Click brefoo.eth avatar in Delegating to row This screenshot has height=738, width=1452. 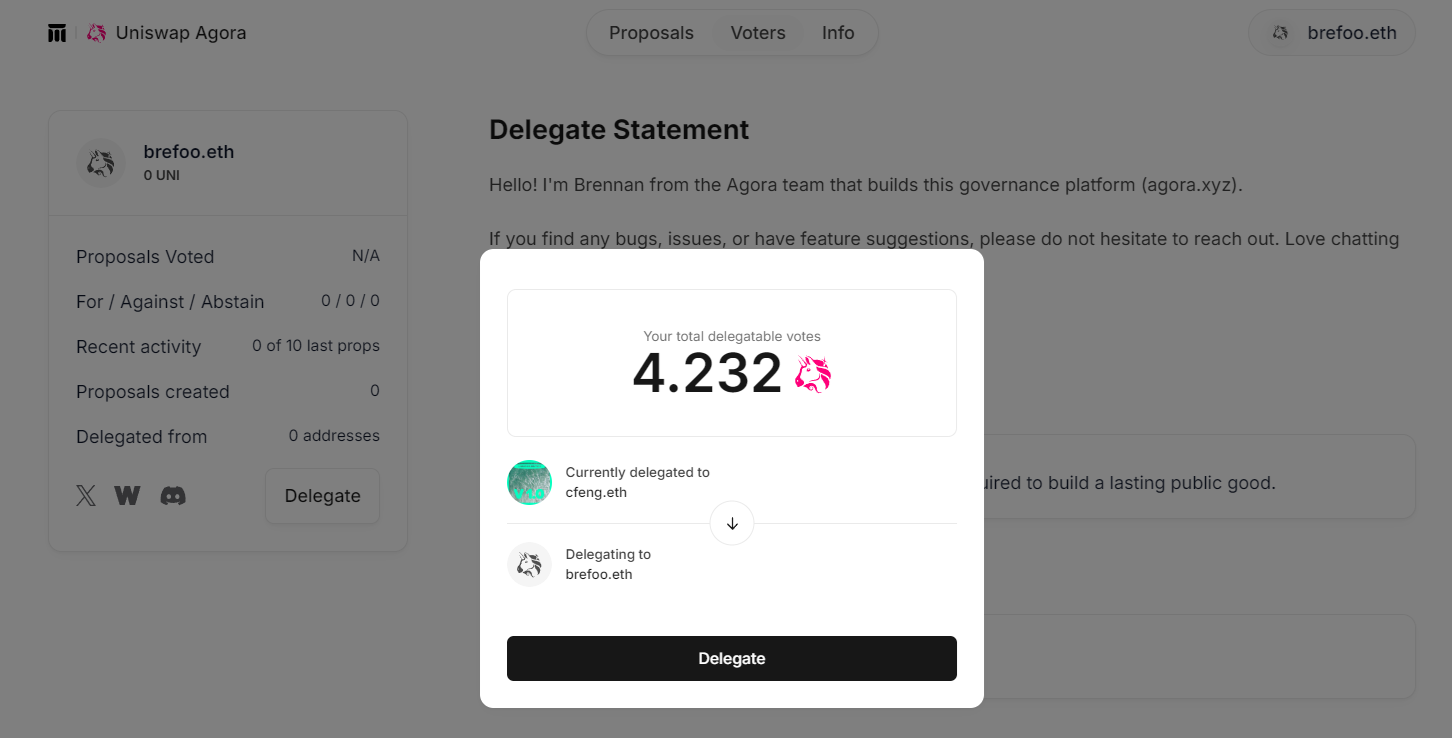coord(530,565)
